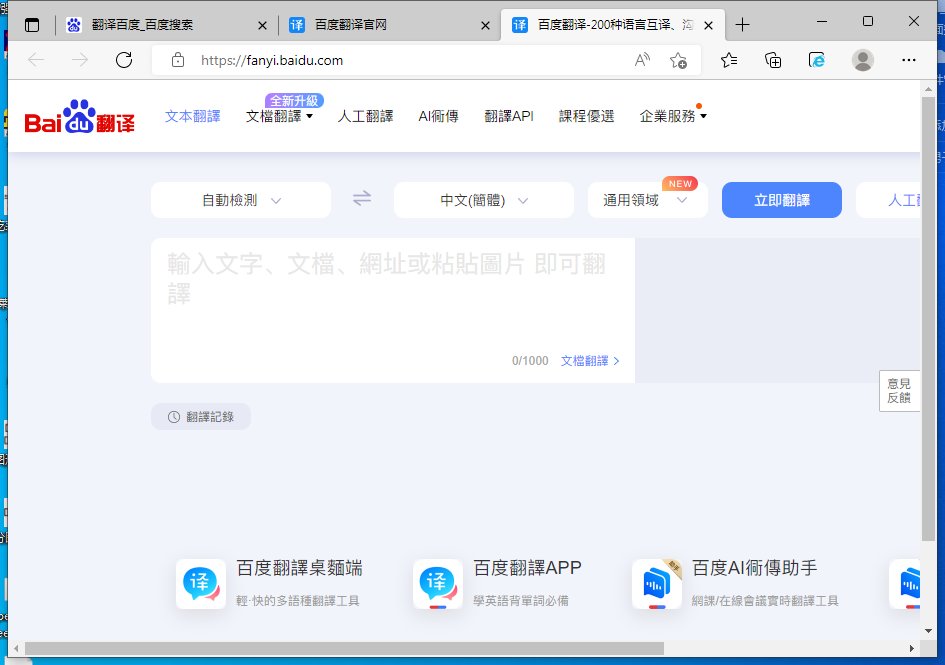Click the 百度翻譯桌麵端 app icon
The width and height of the screenshot is (945, 665).
pyautogui.click(x=201, y=584)
